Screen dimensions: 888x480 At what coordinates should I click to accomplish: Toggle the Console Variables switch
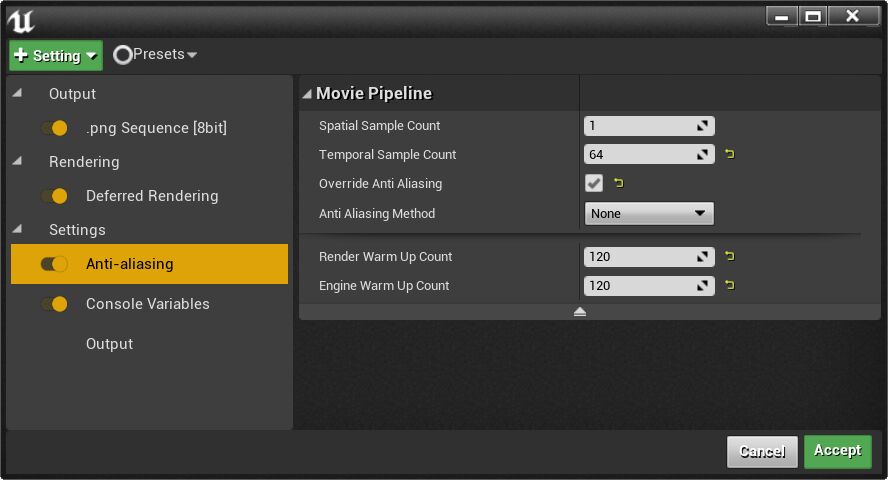54,304
